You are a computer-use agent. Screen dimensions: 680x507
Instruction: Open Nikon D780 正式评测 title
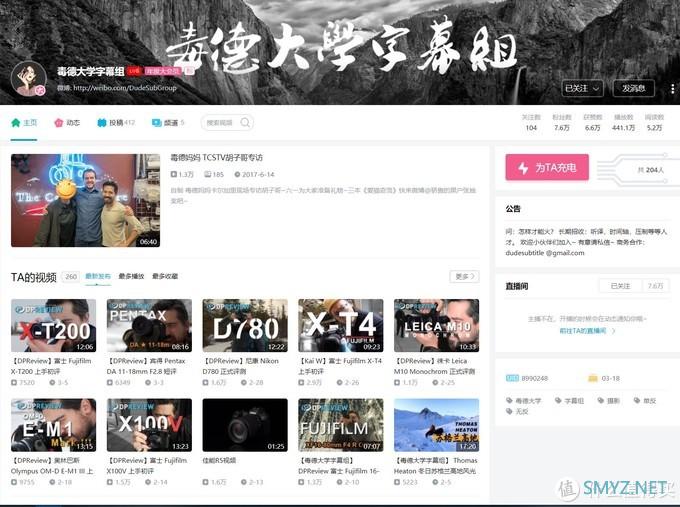(x=241, y=366)
